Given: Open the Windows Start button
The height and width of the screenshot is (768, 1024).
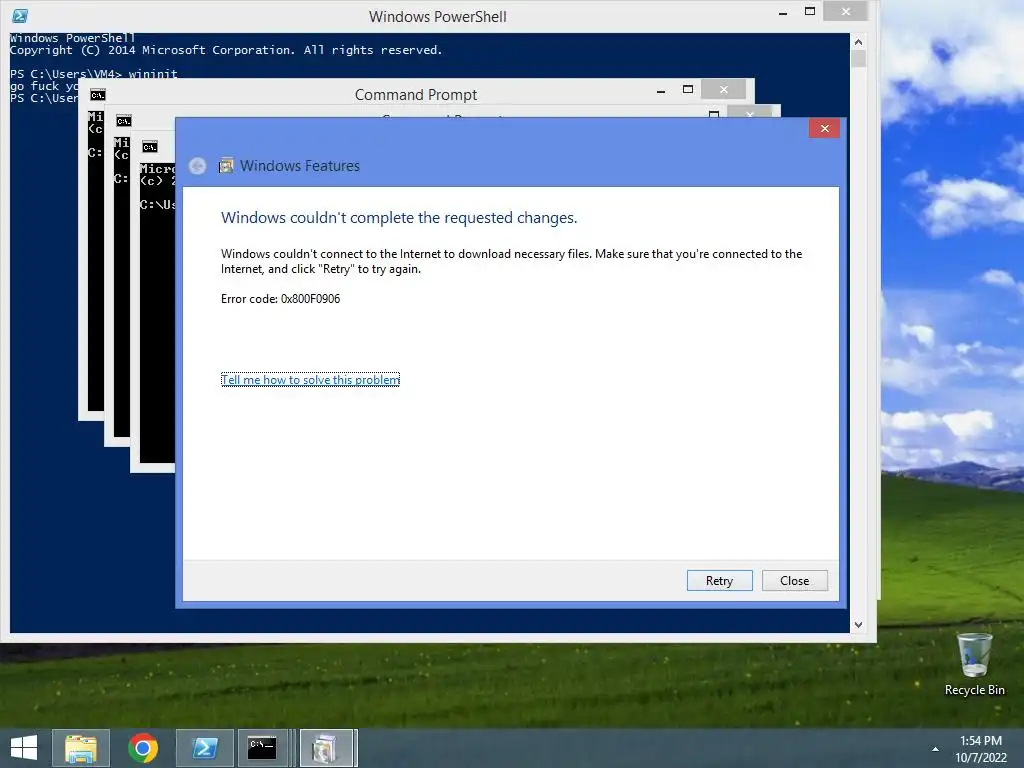Looking at the screenshot, I should pos(24,748).
